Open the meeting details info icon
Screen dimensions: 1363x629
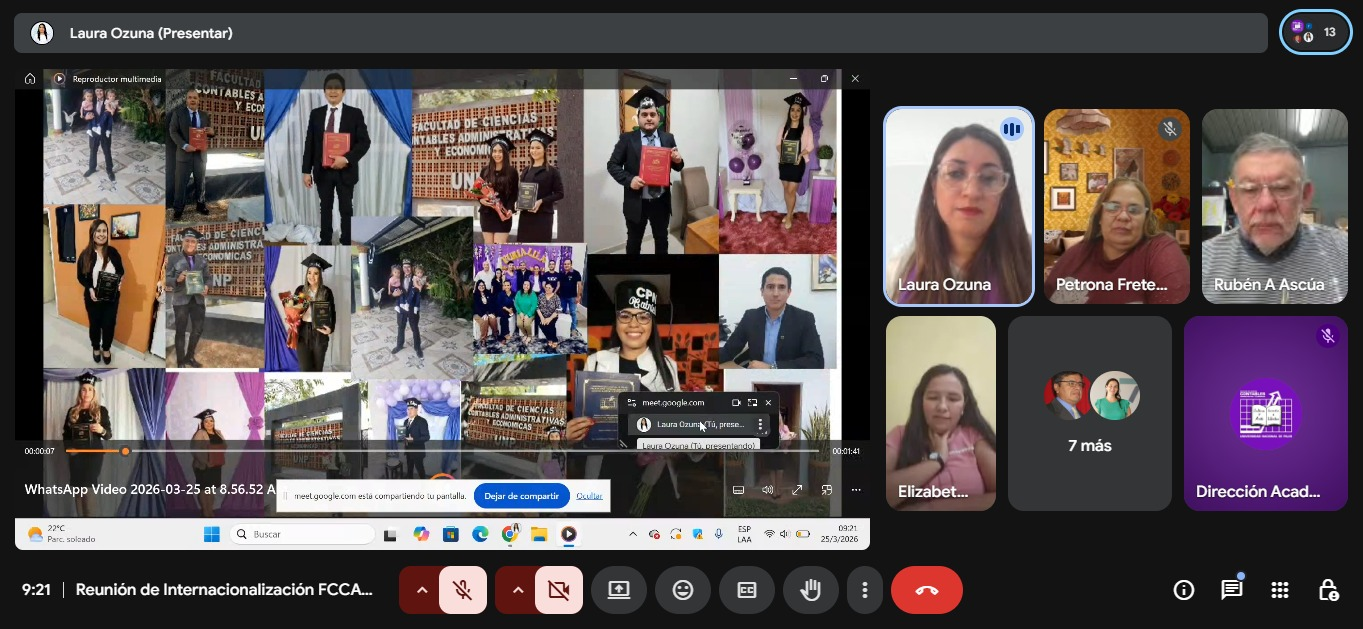(1183, 590)
